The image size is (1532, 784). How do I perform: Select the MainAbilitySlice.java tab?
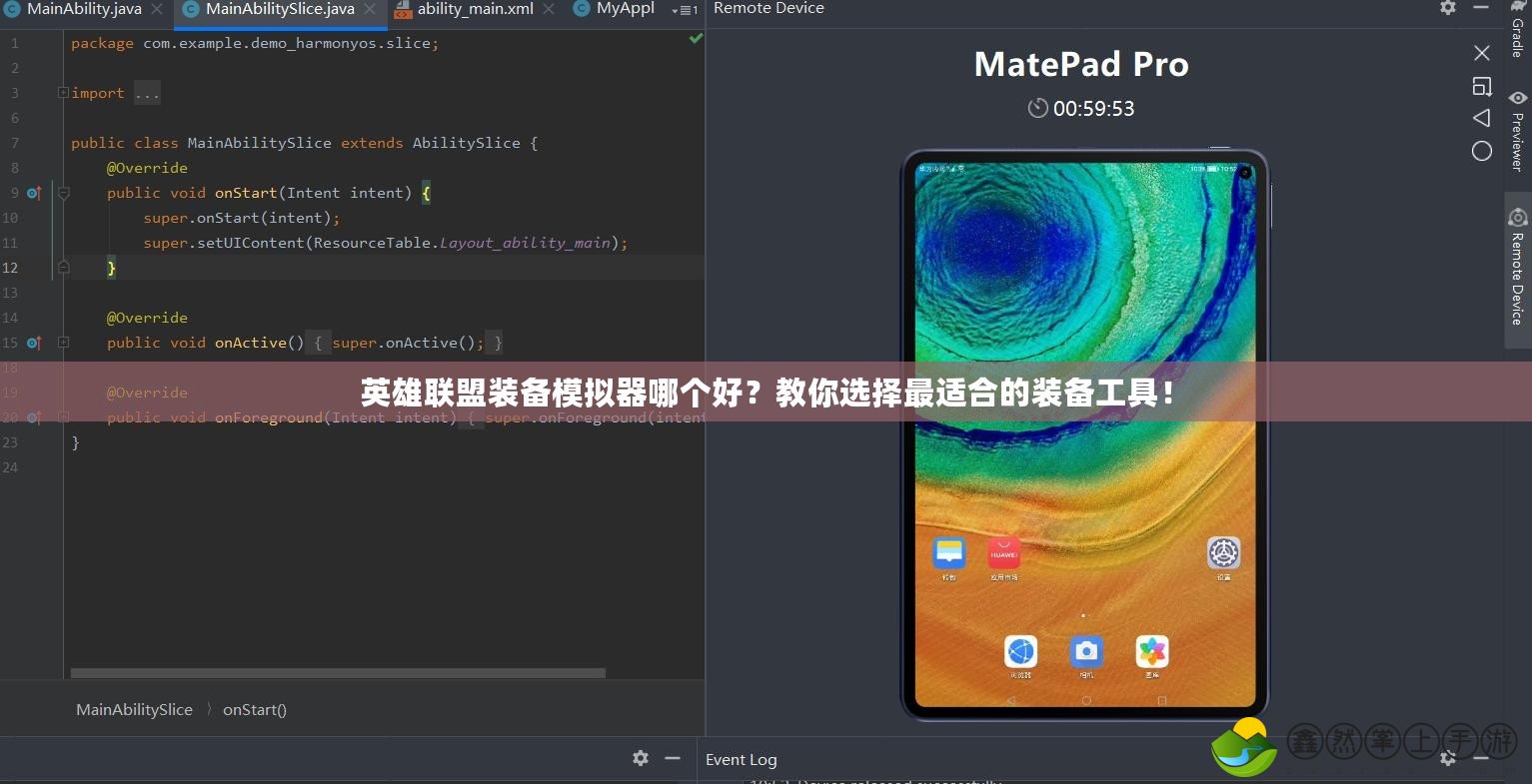(280, 9)
